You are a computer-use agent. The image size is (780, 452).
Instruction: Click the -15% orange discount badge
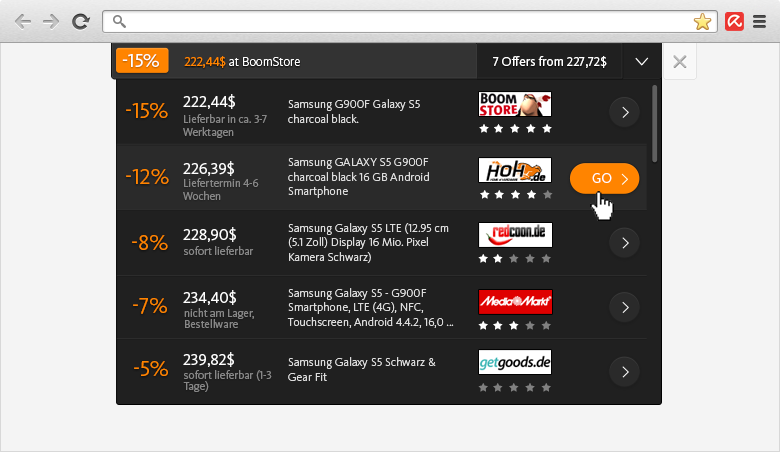142,61
